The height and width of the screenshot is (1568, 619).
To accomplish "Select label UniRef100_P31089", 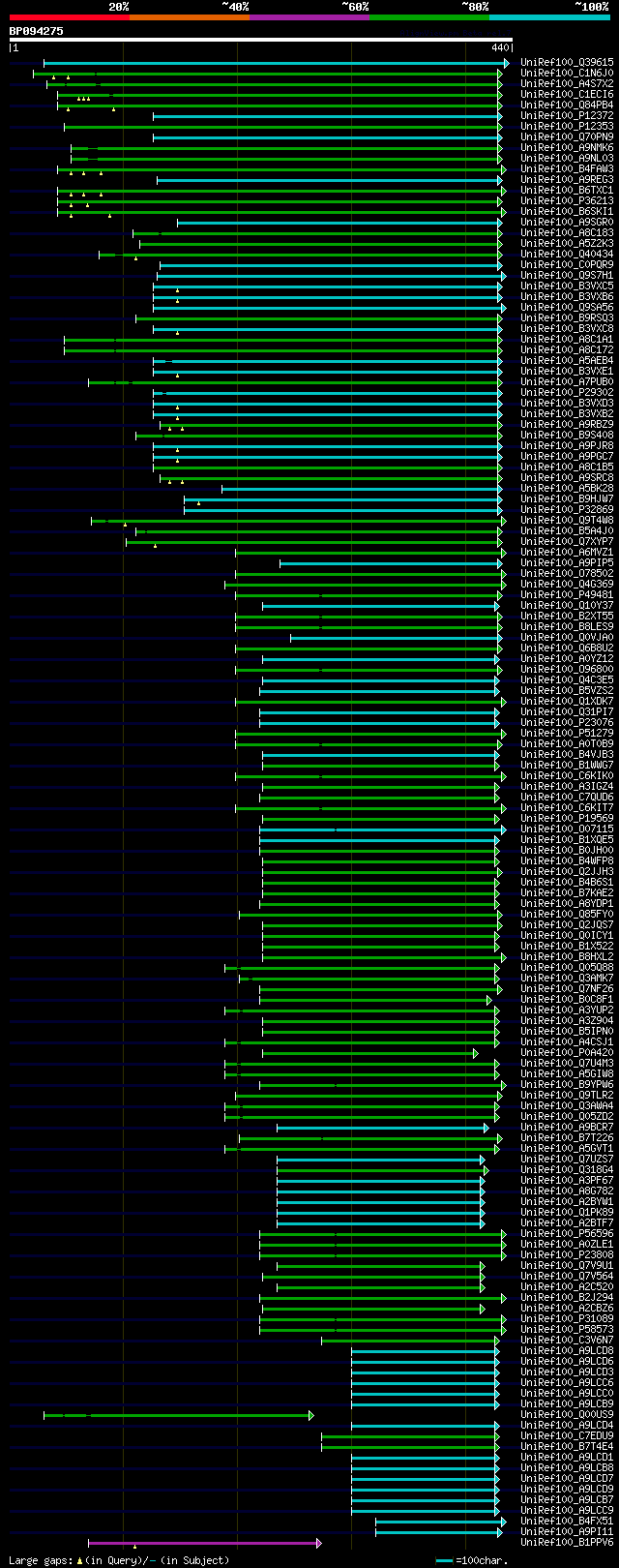I will click(567, 1318).
